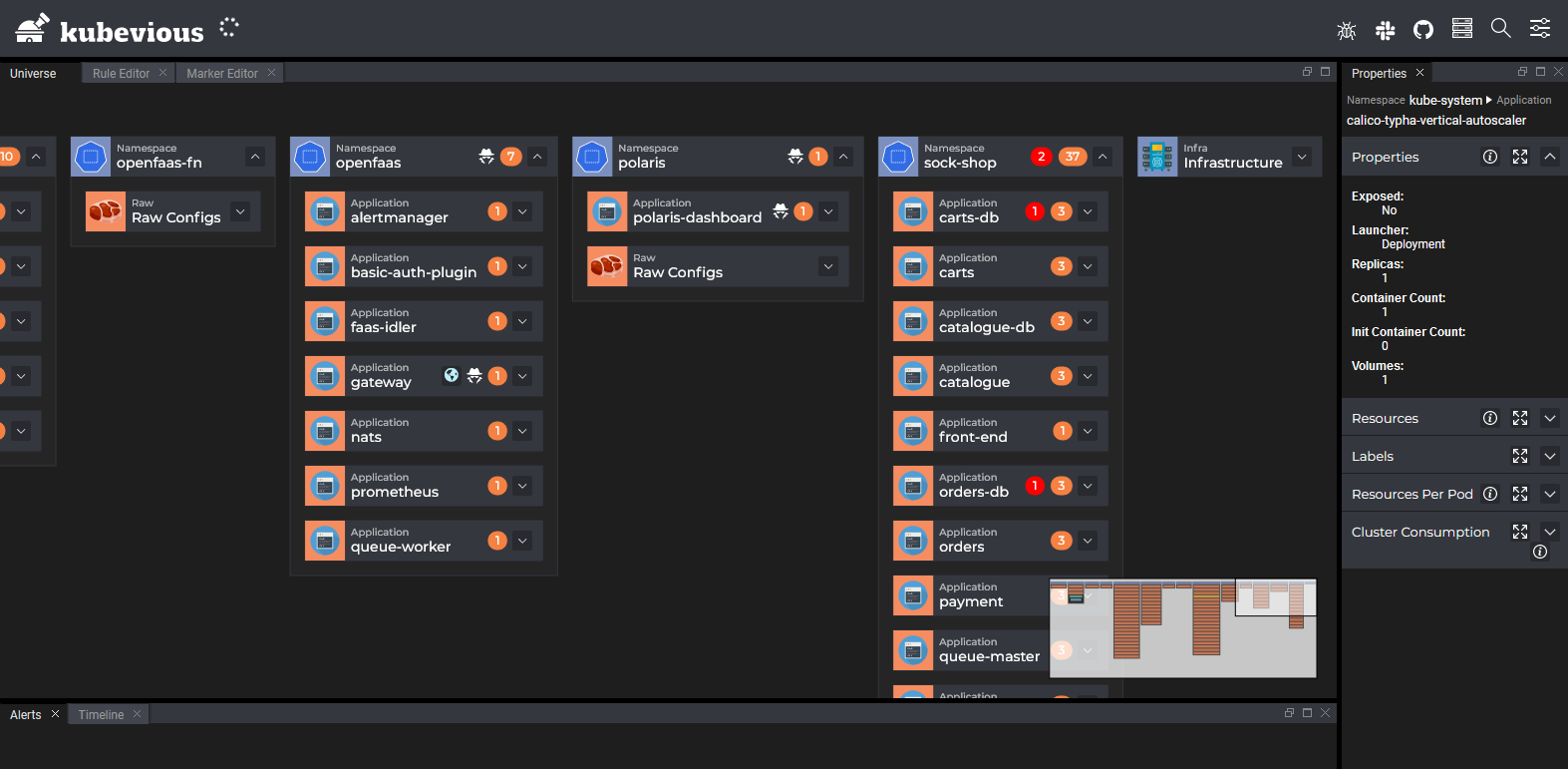Expand the prometheus application
The height and width of the screenshot is (769, 1568).
pos(522,486)
